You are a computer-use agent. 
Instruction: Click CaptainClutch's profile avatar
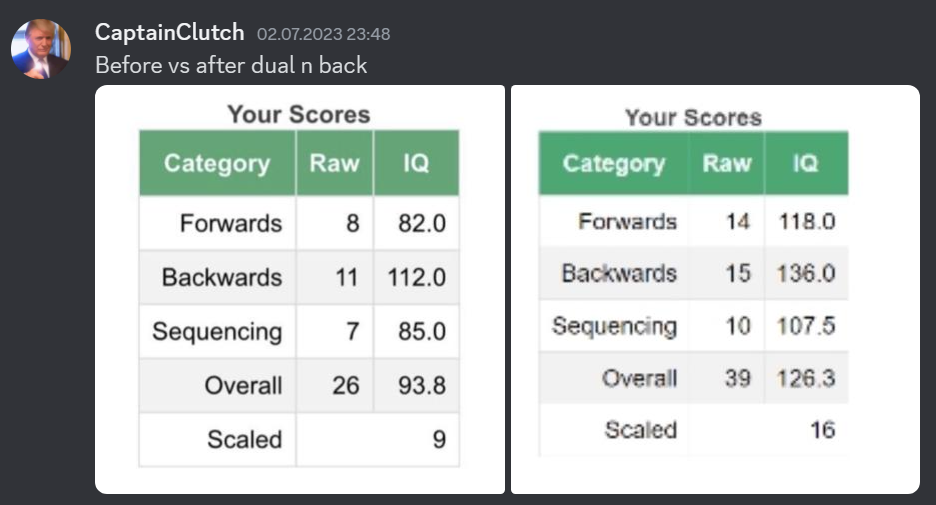coord(41,48)
